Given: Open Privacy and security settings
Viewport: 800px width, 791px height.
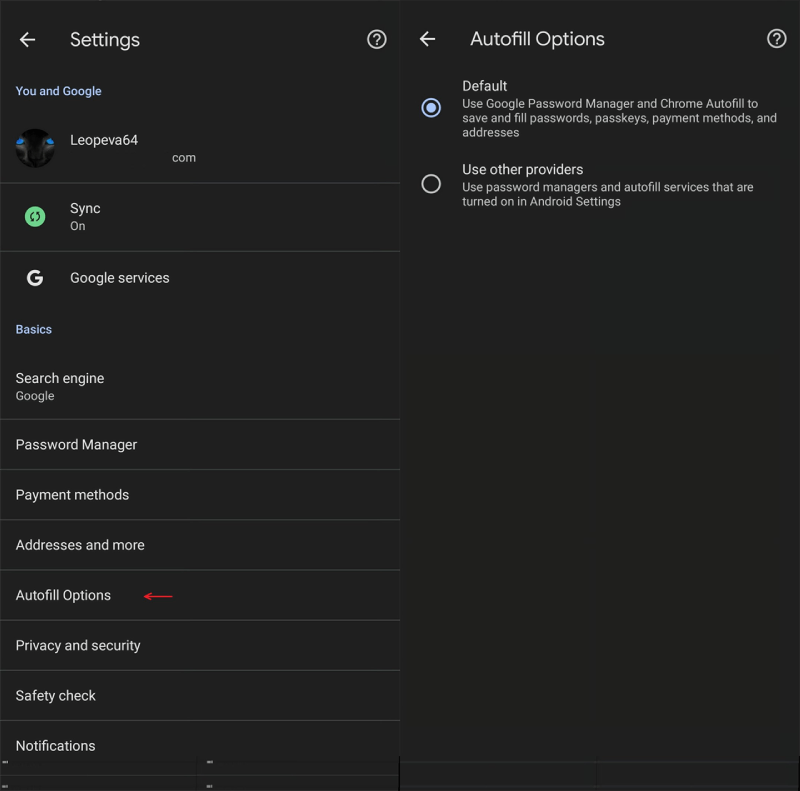Looking at the screenshot, I should click(78, 645).
